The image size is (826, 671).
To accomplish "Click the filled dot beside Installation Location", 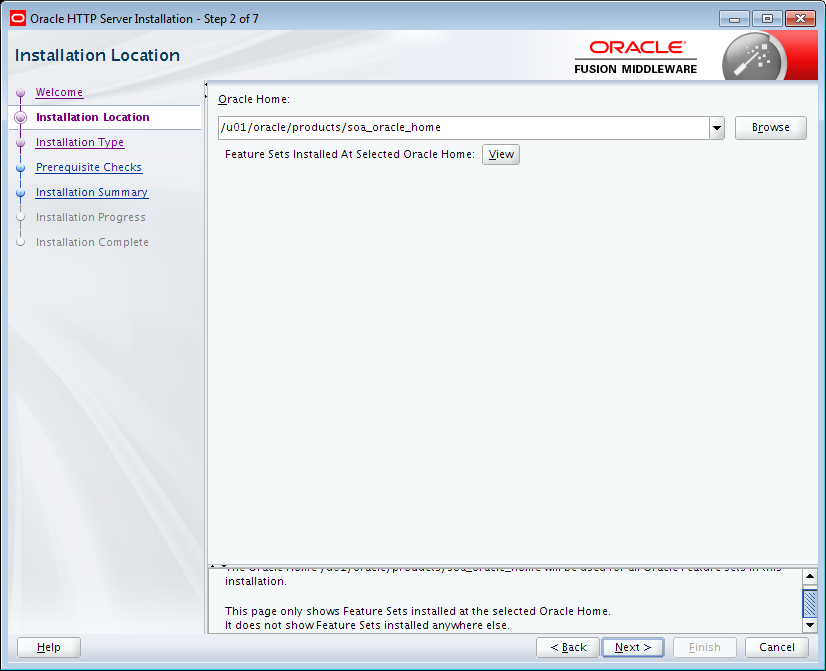I will click(21, 117).
